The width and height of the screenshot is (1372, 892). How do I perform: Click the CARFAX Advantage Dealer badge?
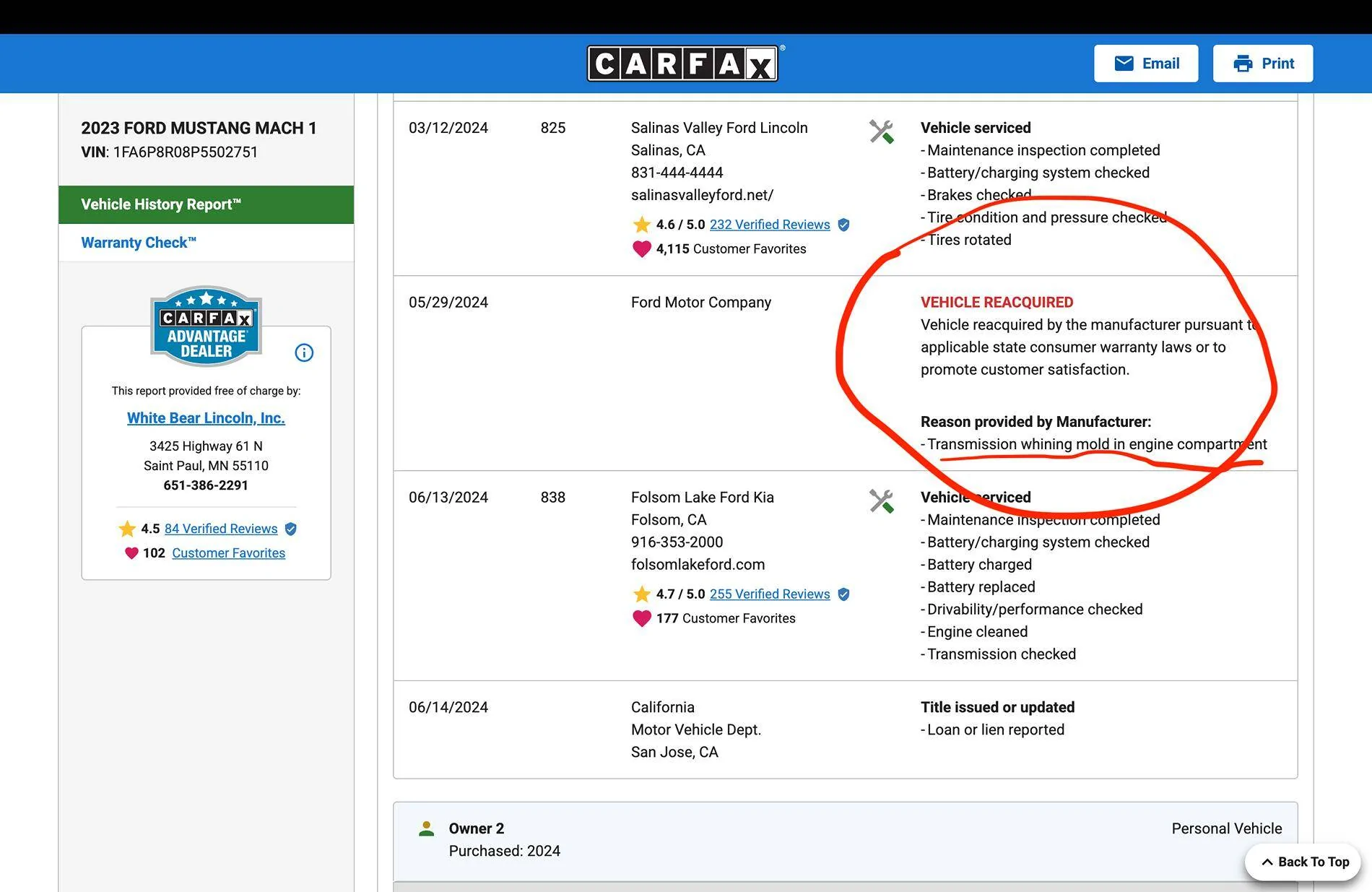(206, 326)
